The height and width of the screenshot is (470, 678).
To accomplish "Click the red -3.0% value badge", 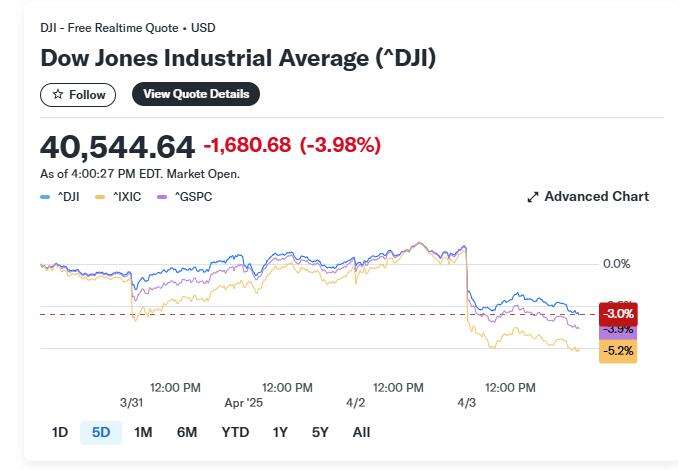I will coord(618,314).
